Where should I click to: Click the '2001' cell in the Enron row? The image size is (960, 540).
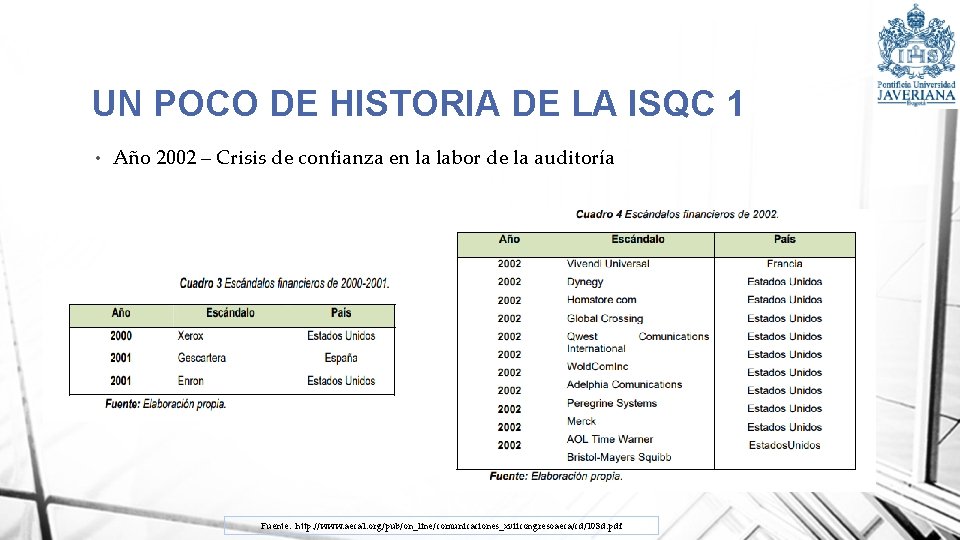121,381
